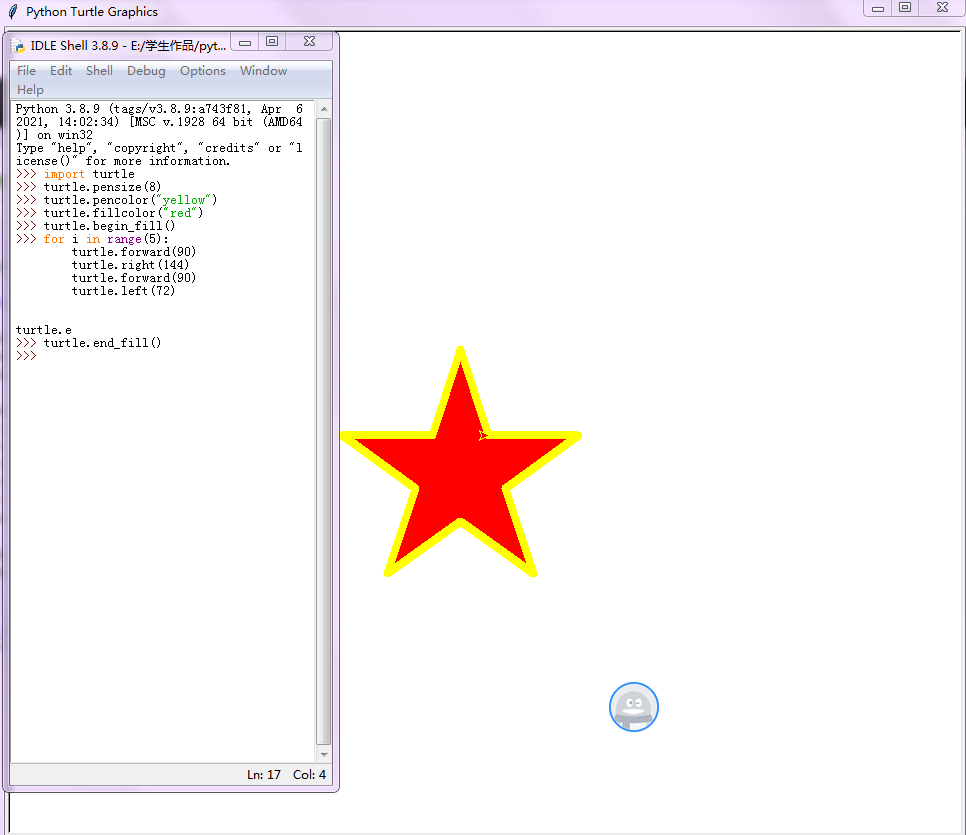Click the 'Ln: 17' status bar entry

[264, 775]
